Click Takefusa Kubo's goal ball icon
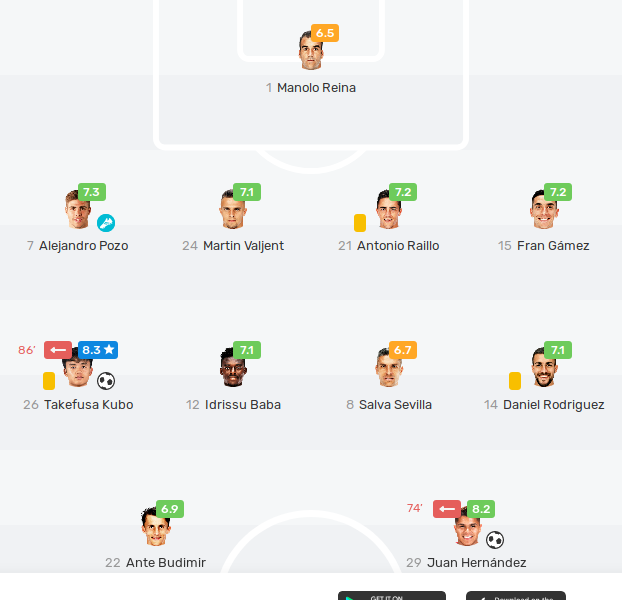The width and height of the screenshot is (622, 600). (x=106, y=381)
